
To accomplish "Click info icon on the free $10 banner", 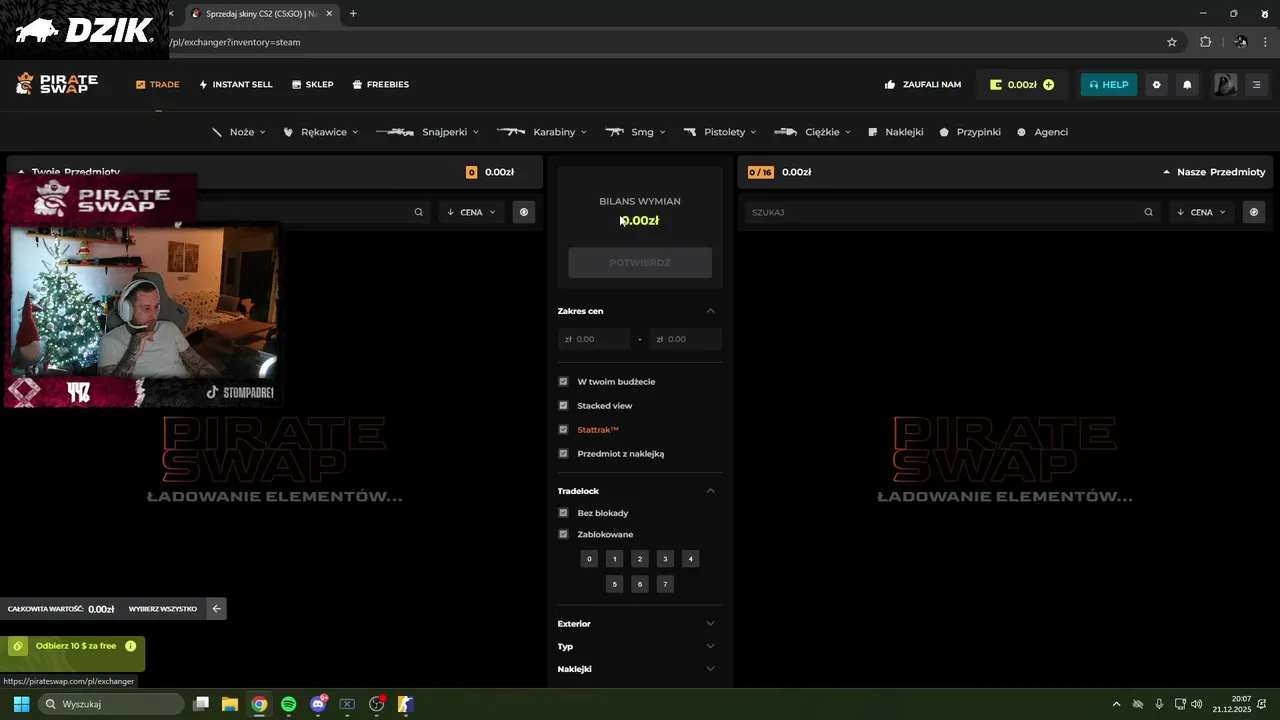I will click(130, 647).
